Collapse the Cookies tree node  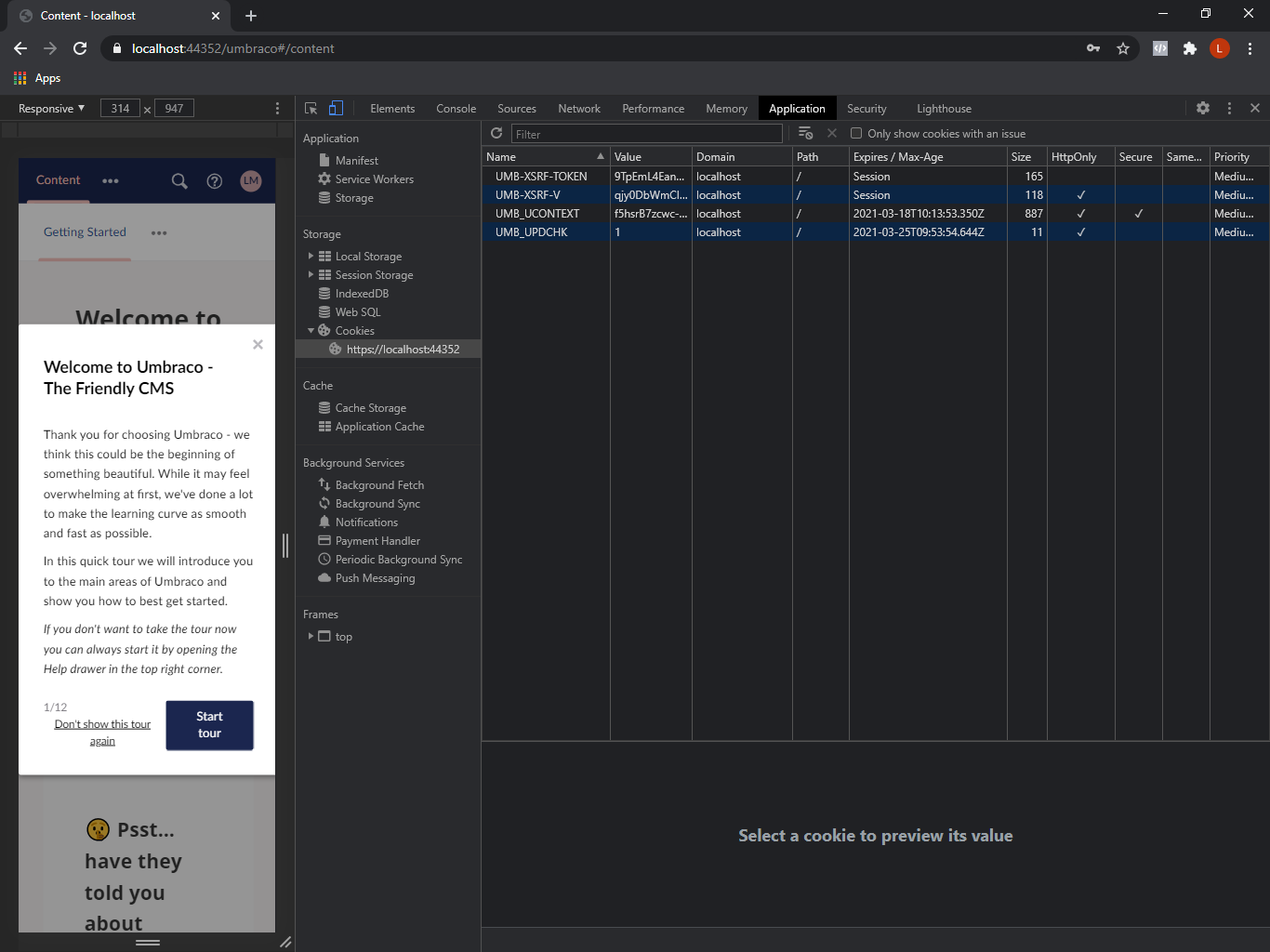(x=311, y=331)
